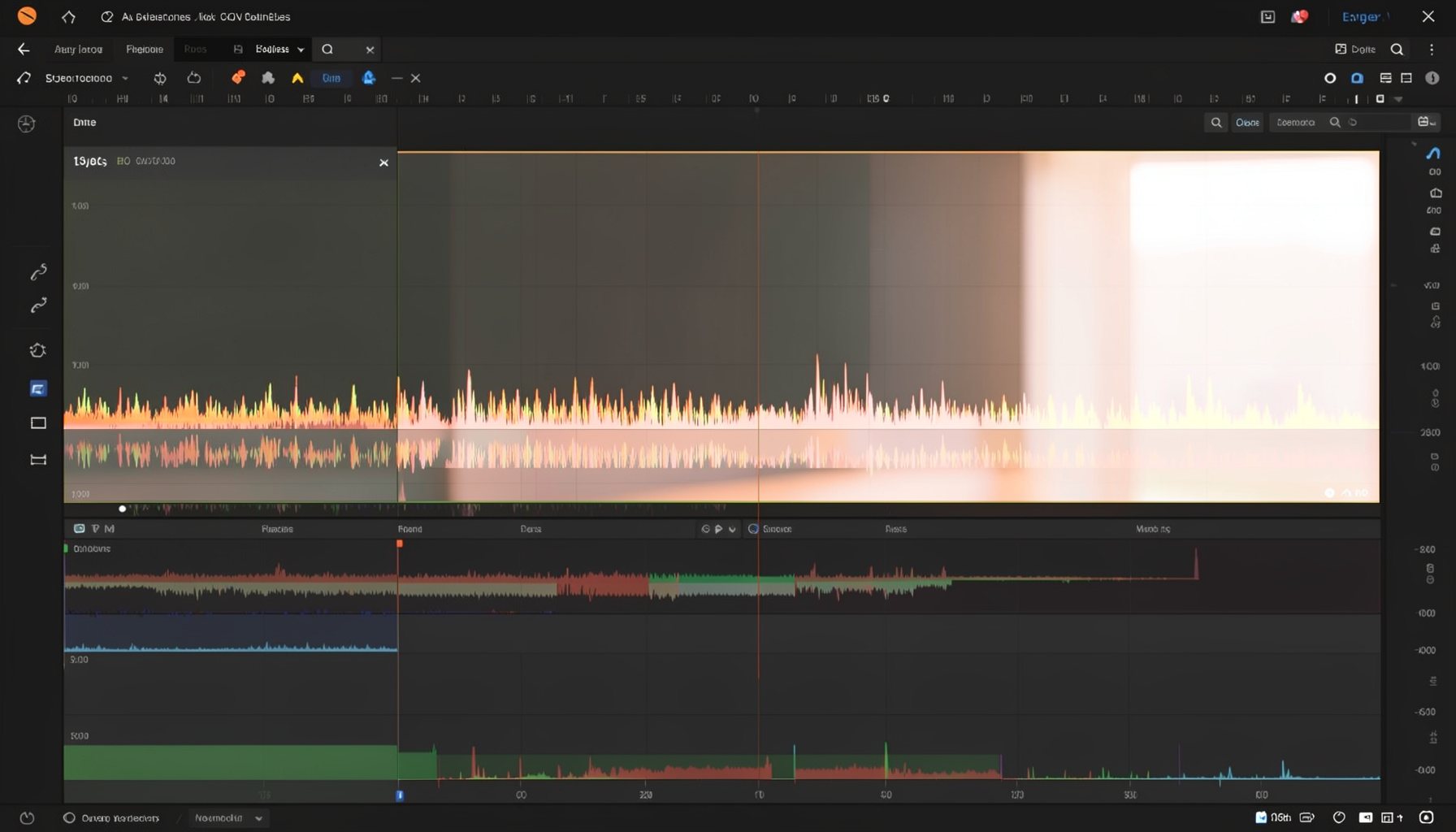Switch to the second tab in tab row
The image size is (1456, 832).
pos(145,50)
